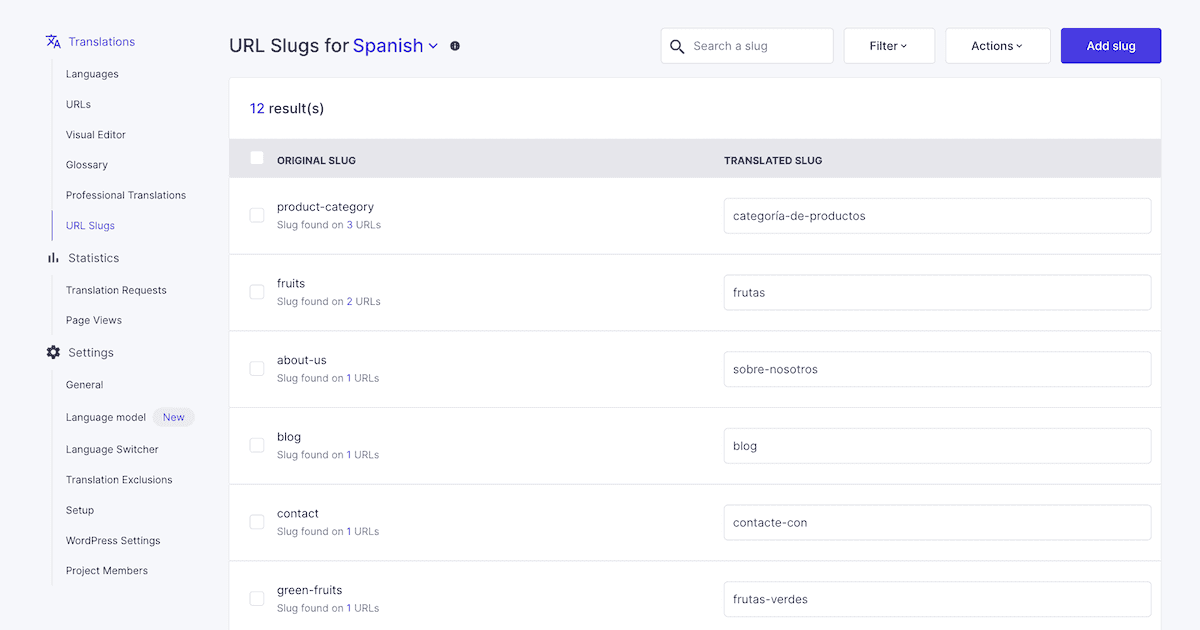
Task: Tick the select-all checkbox in table header
Action: pos(257,158)
